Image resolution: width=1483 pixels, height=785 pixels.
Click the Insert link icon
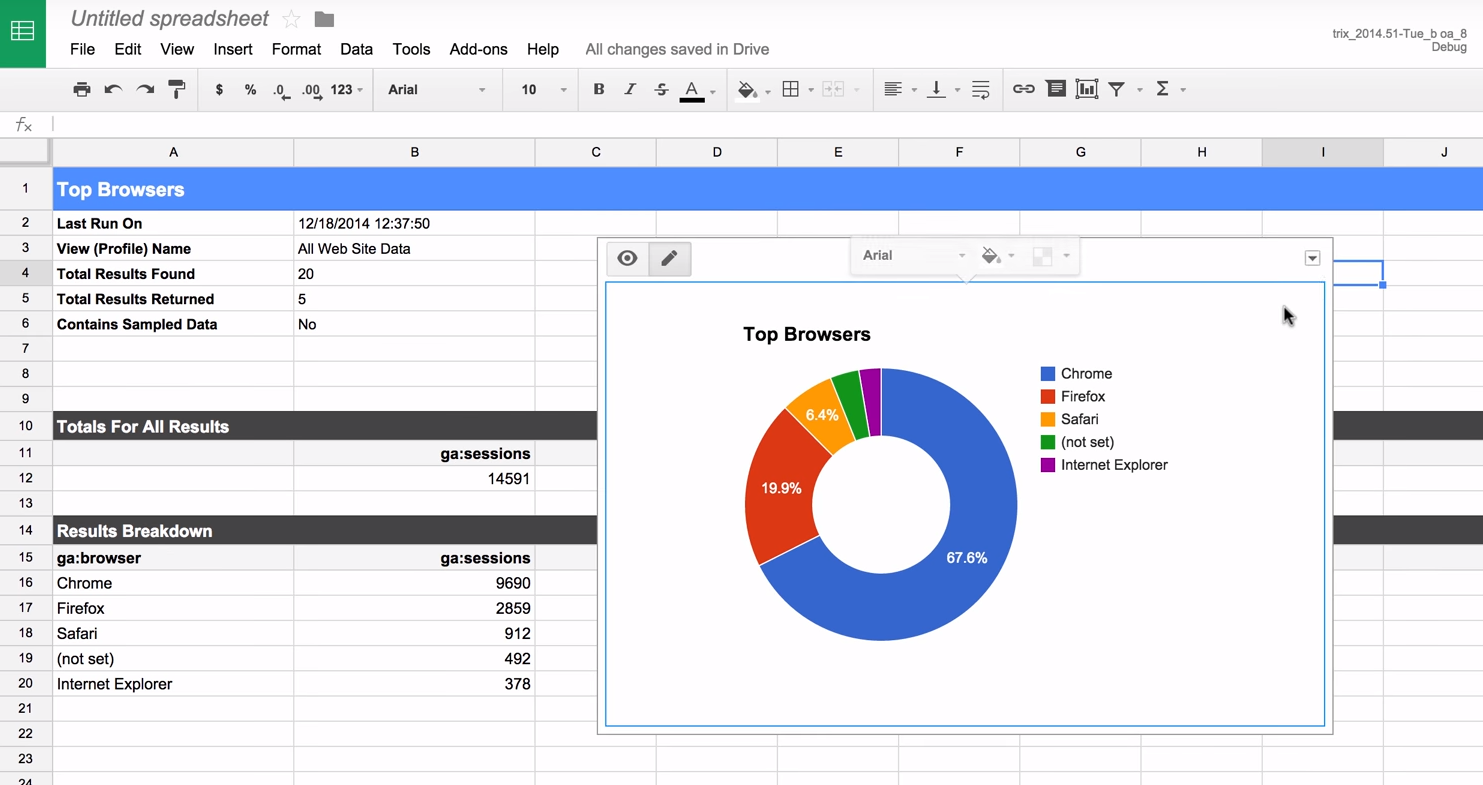(x=1023, y=89)
